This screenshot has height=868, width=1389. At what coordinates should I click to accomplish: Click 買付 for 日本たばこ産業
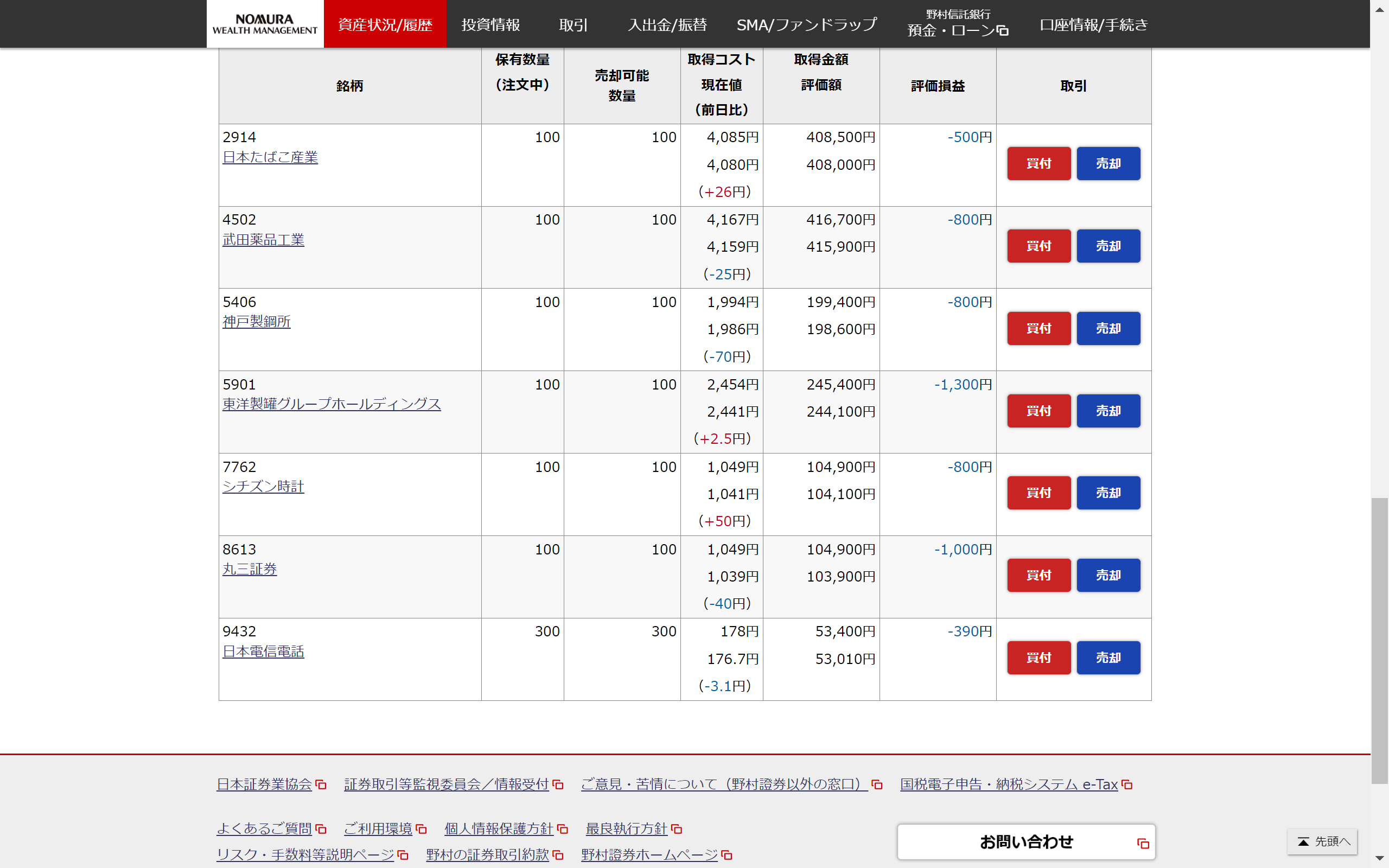pos(1039,164)
